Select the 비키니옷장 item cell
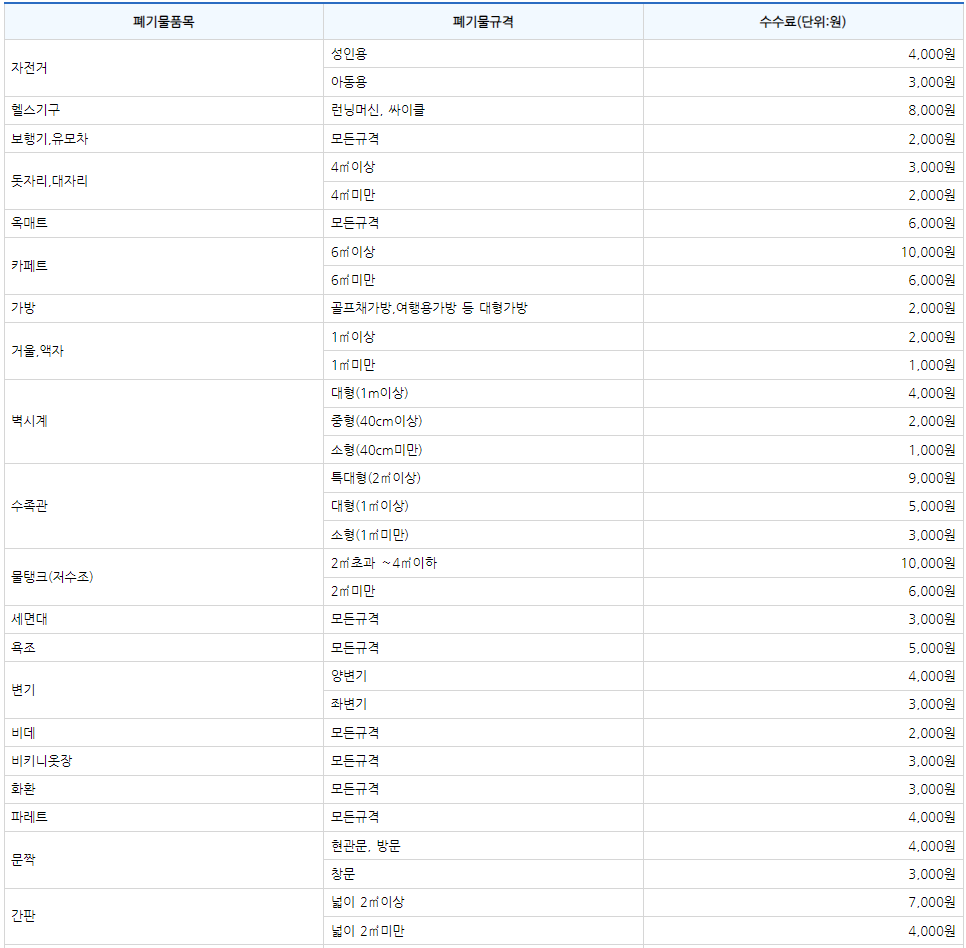 (x=164, y=761)
